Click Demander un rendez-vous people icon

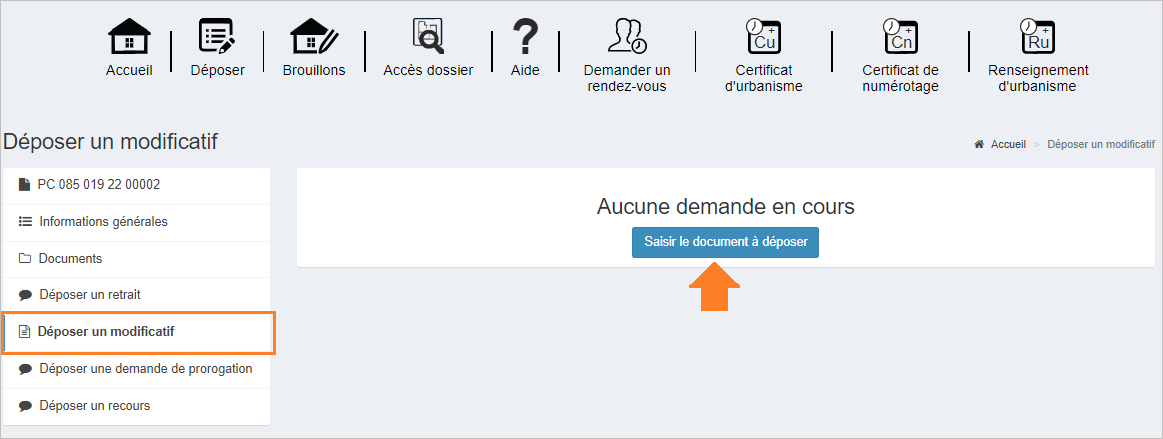(627, 36)
